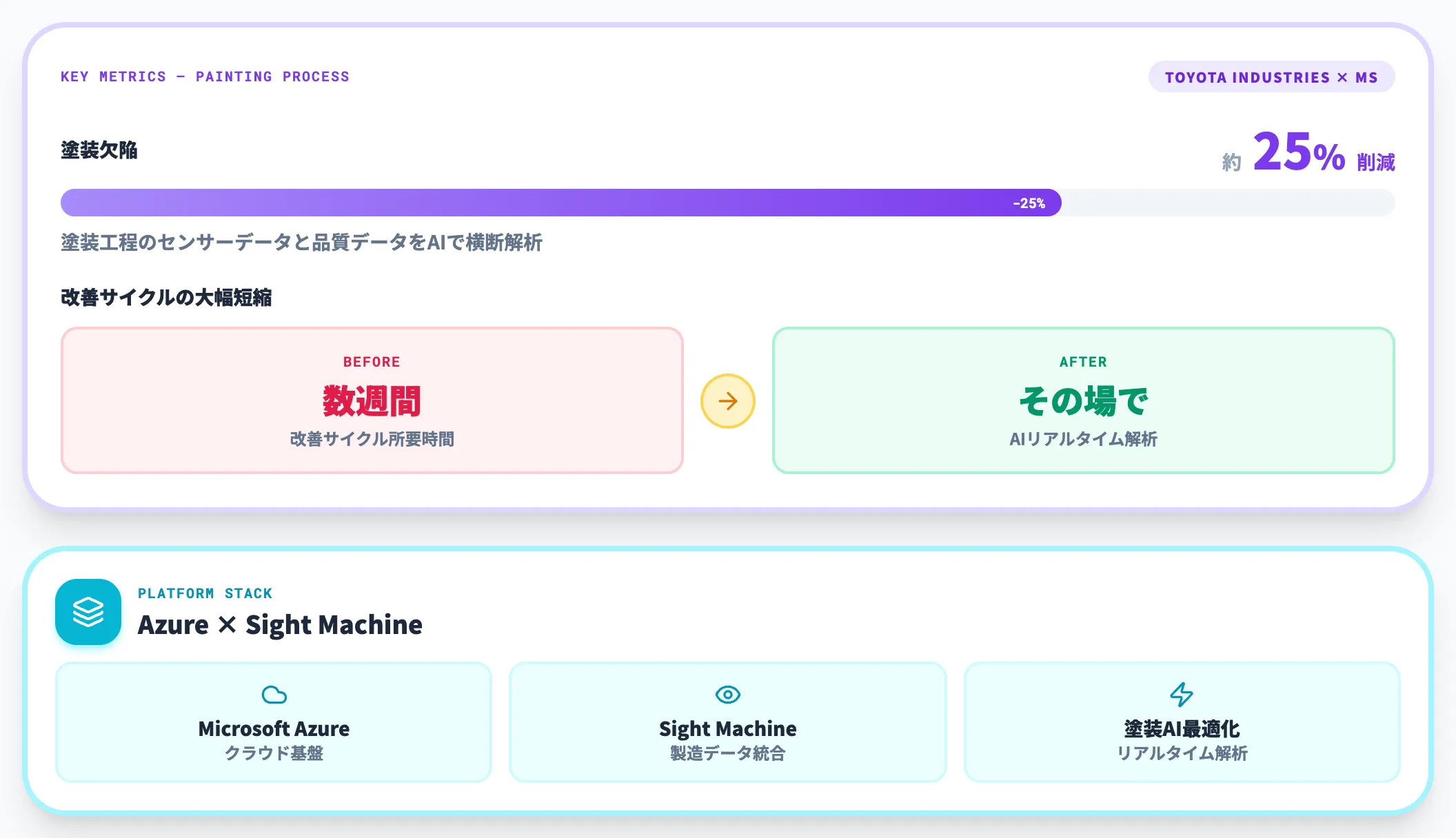Screen dimensions: 1456x838
Task: Click the large 25% figure
Action: coord(1299,152)
